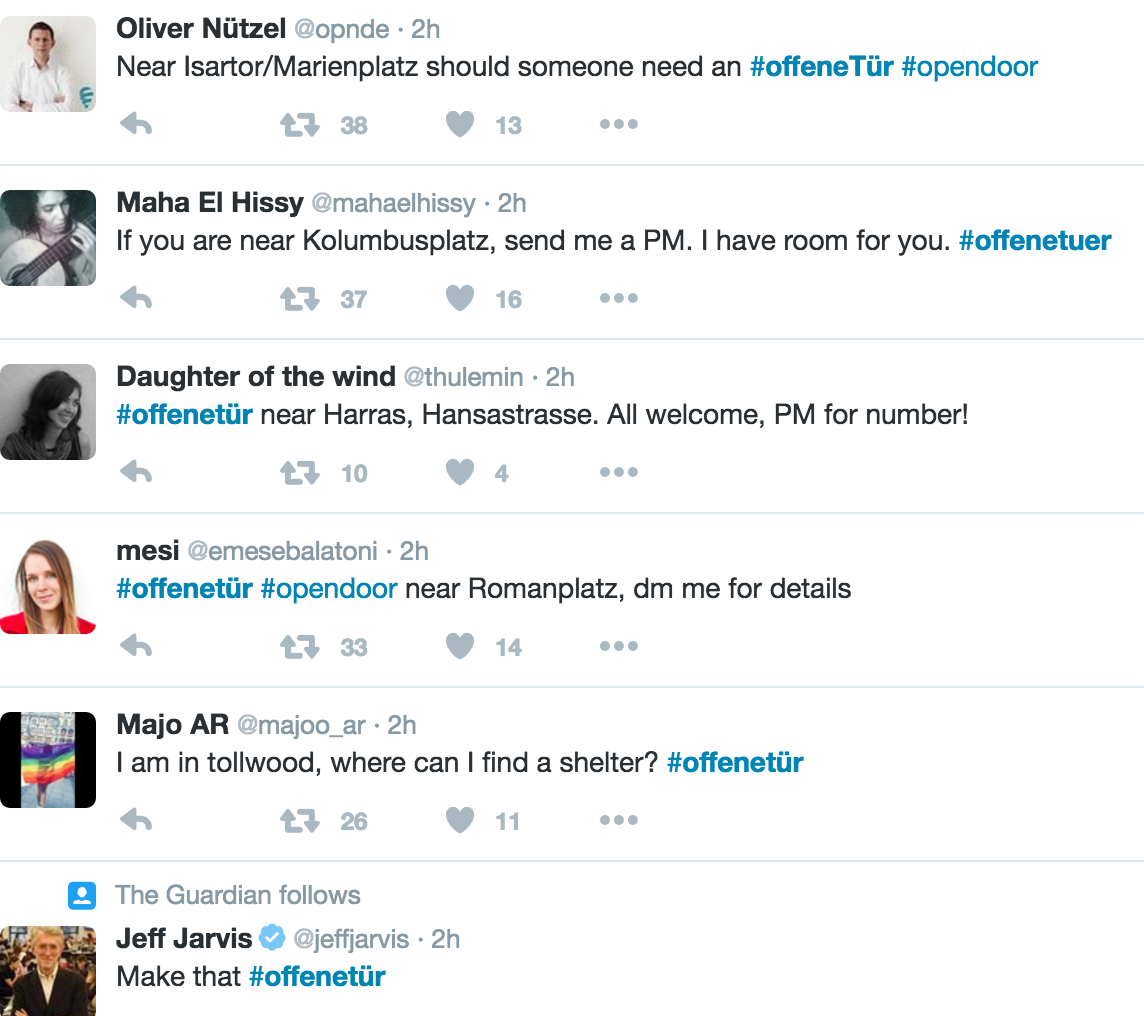Click Majo AR's rainbow flag avatar
The image size is (1144, 1016).
click(48, 760)
